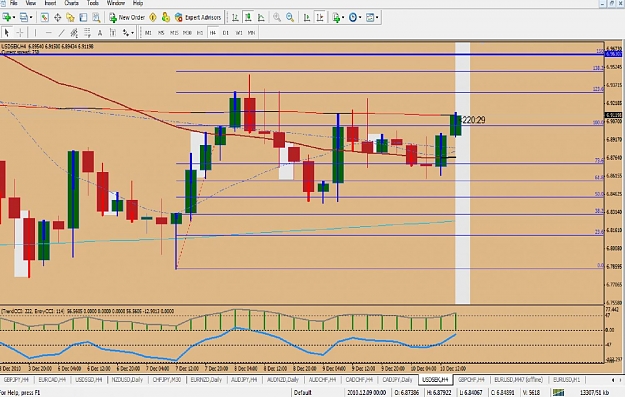This screenshot has height=397, width=625.
Task: Select the Text Label tool
Action: (x=113, y=32)
